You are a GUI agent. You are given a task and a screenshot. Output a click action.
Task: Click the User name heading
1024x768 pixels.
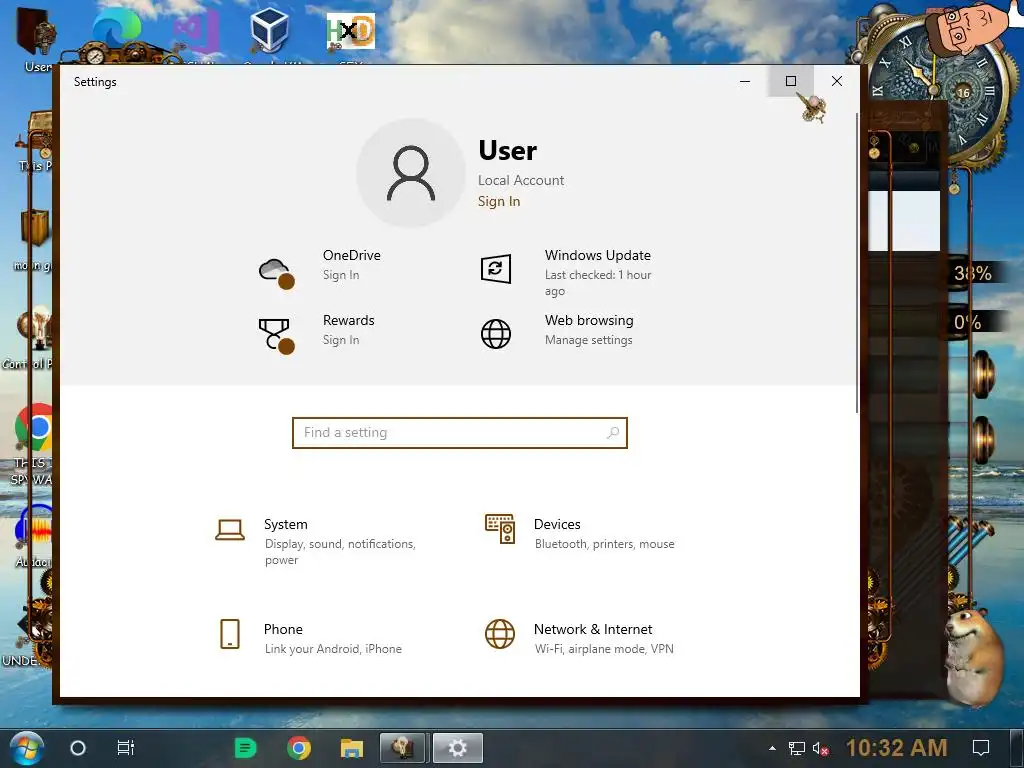[x=507, y=151]
